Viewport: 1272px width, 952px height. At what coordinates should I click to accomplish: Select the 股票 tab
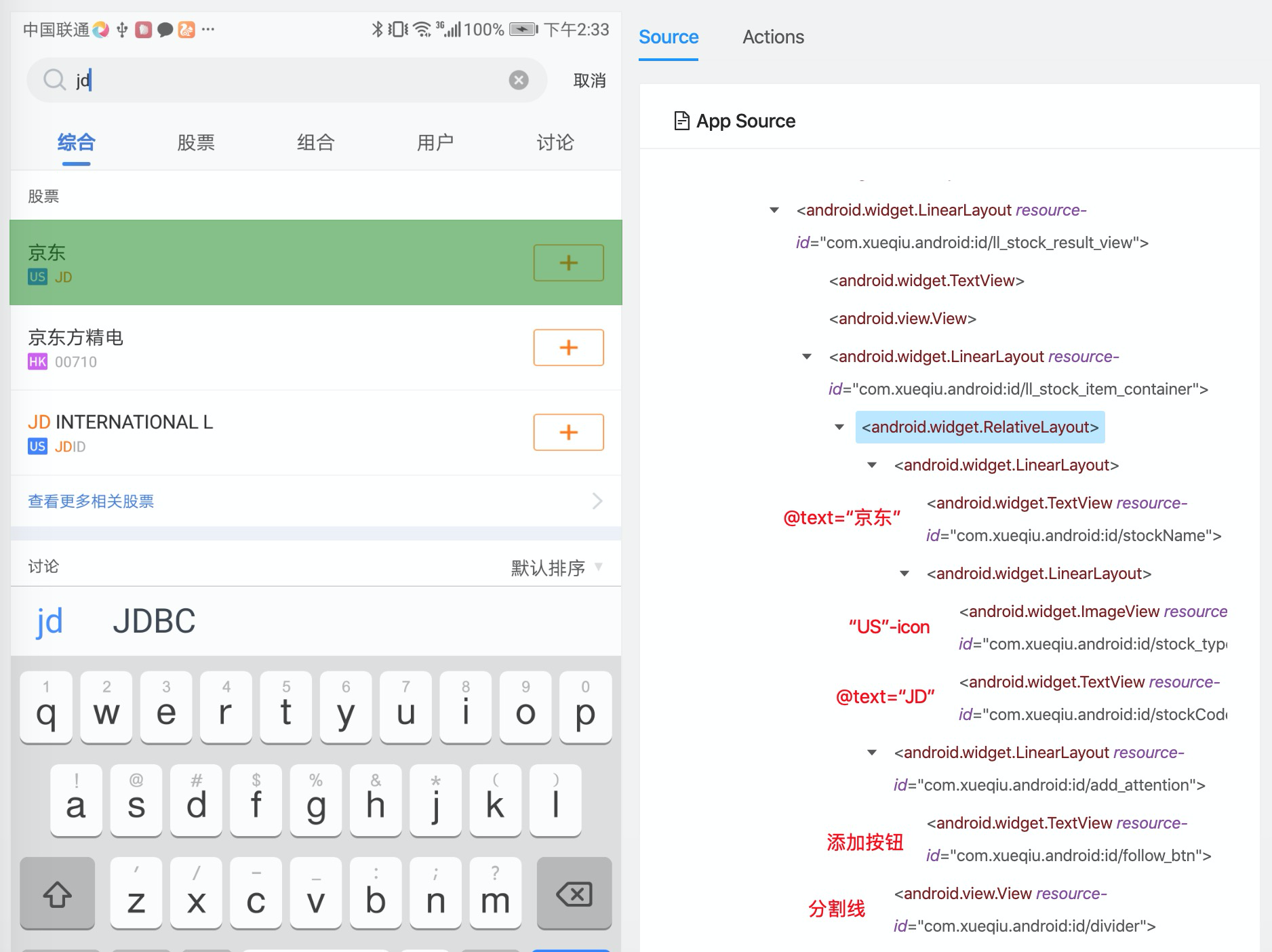196,142
